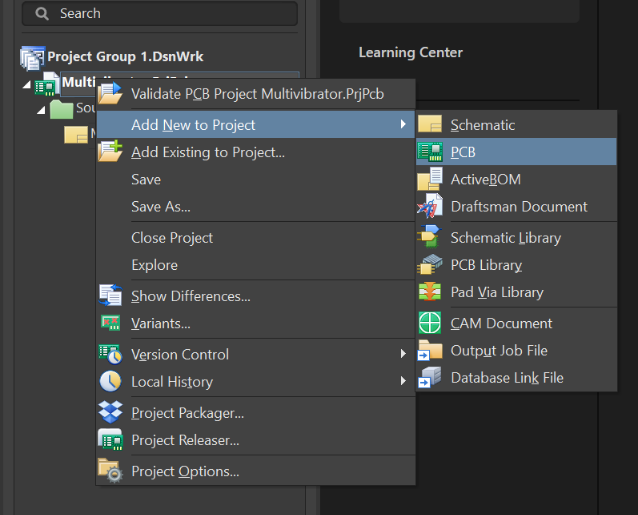Choose Add Existing to Project option
The height and width of the screenshot is (515, 638).
[x=207, y=152]
